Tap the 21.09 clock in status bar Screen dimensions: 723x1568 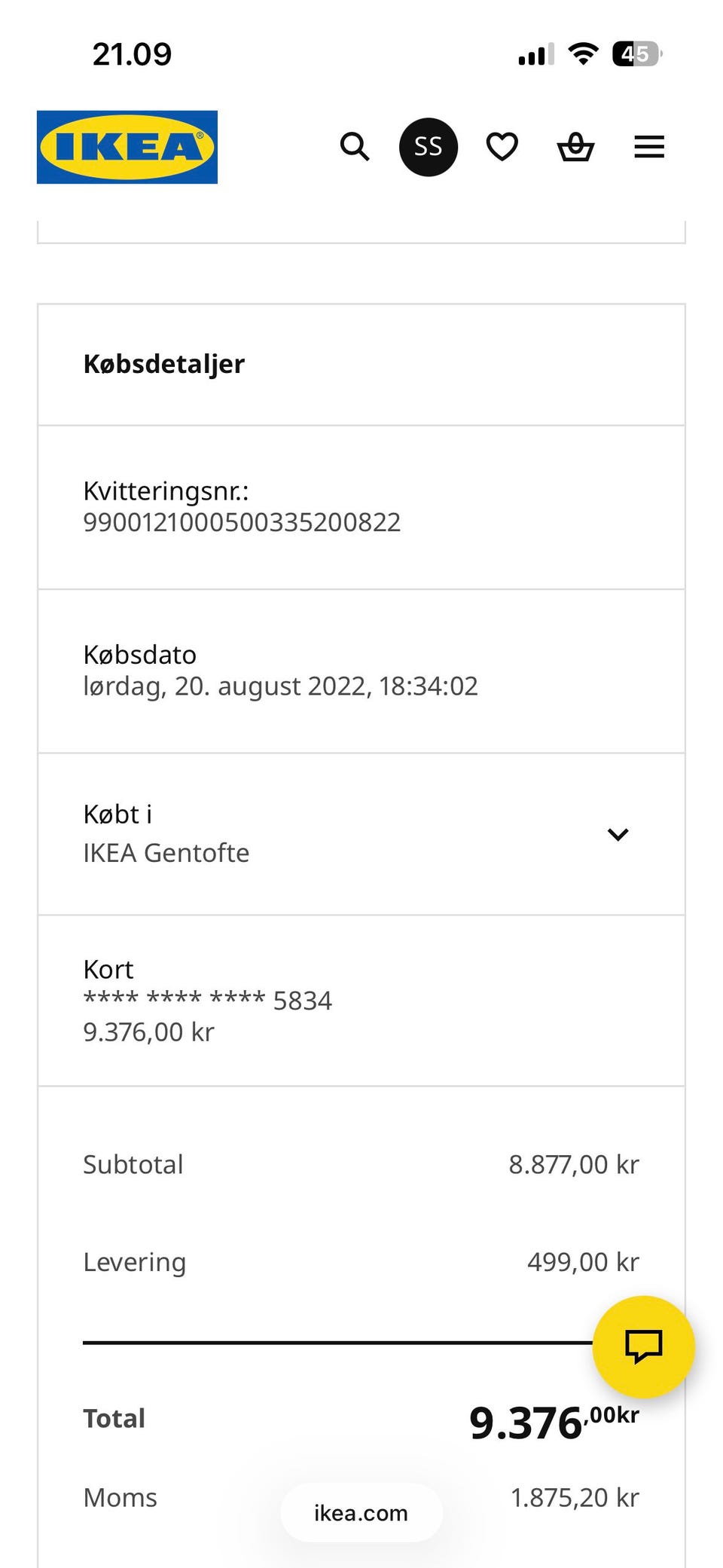[132, 54]
